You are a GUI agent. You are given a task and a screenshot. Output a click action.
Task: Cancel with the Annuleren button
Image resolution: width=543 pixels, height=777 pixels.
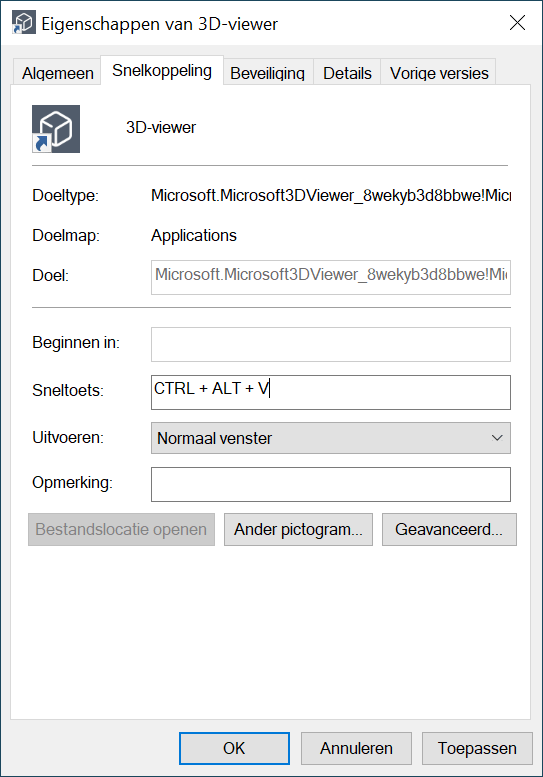pos(356,748)
